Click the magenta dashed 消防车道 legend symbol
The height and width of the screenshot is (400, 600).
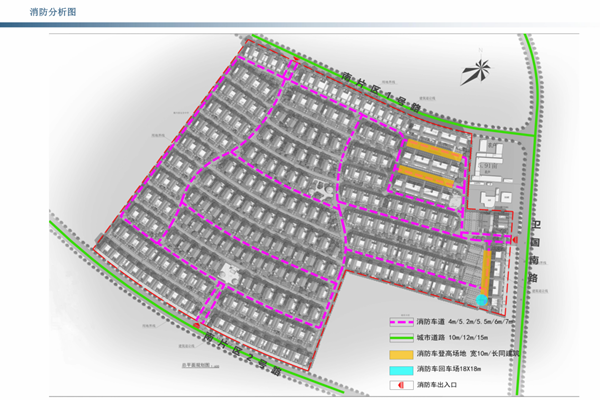[x=402, y=323]
